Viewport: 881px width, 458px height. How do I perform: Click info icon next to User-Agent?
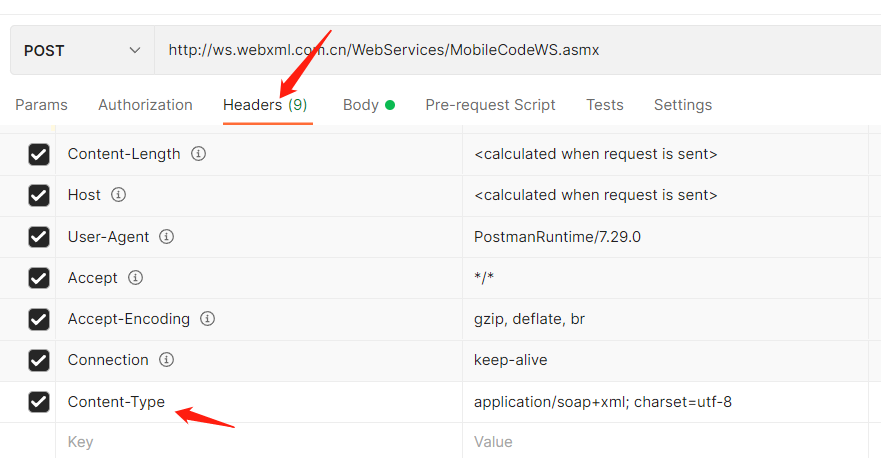click(x=167, y=237)
